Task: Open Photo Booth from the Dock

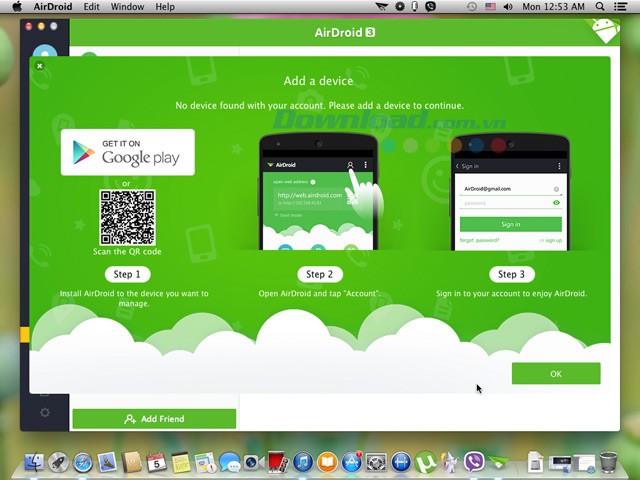Action: [278, 462]
